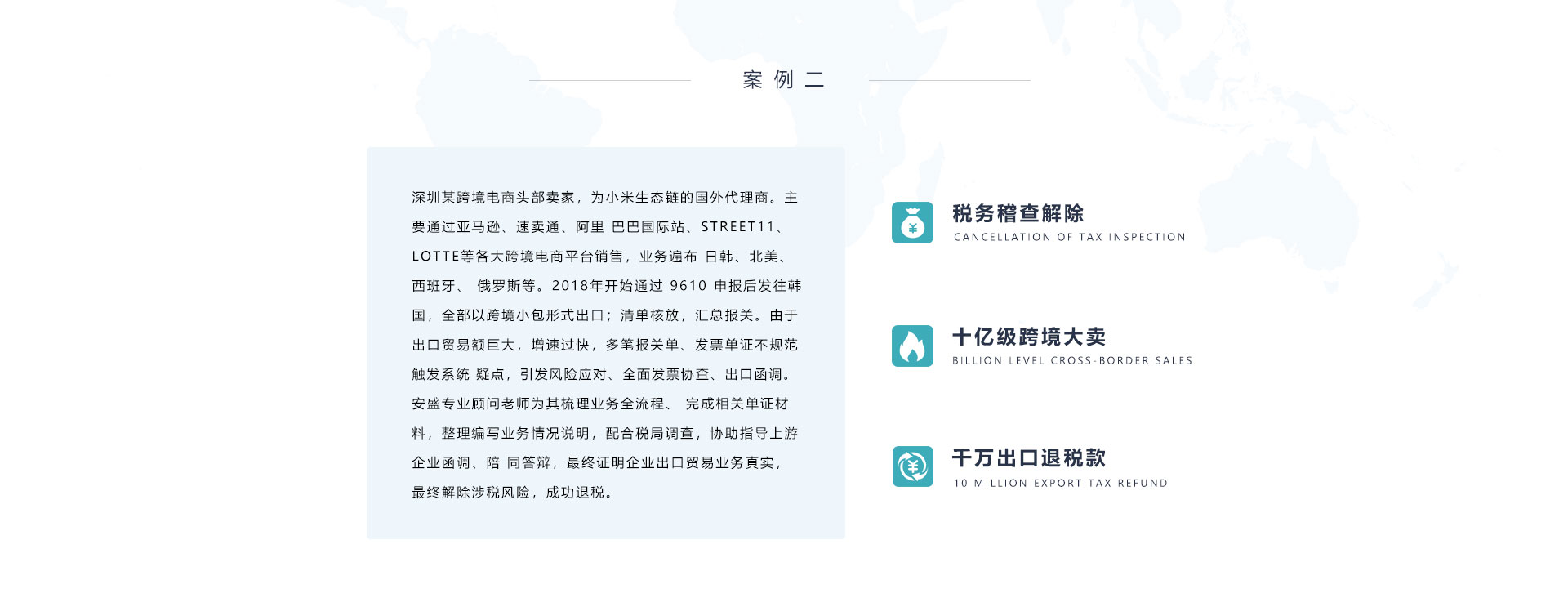Select the 千万出口退税款 title
The image size is (1568, 598).
coord(1029,457)
